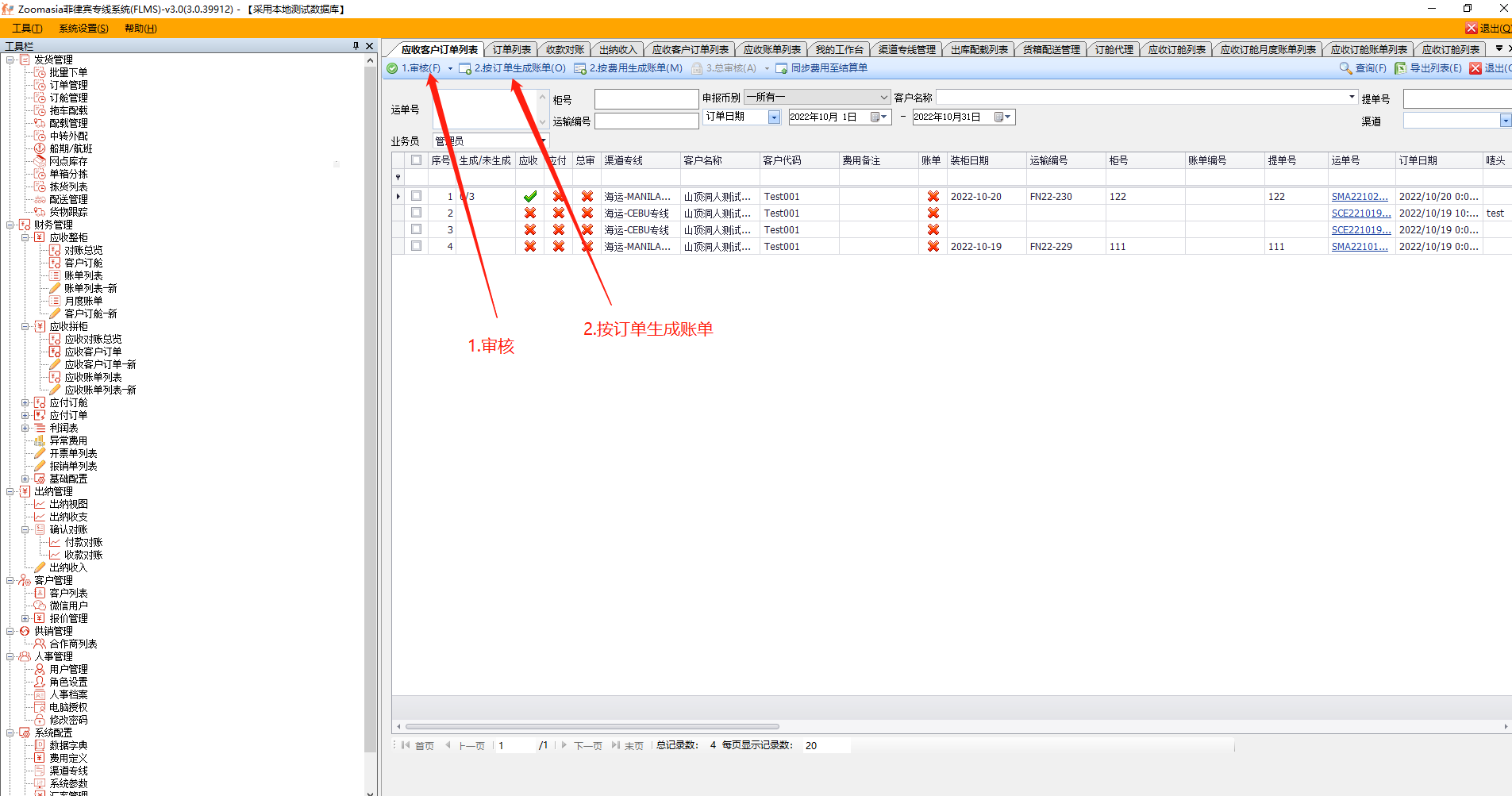
Task: Open the 申报币别 dropdown
Action: [883, 98]
